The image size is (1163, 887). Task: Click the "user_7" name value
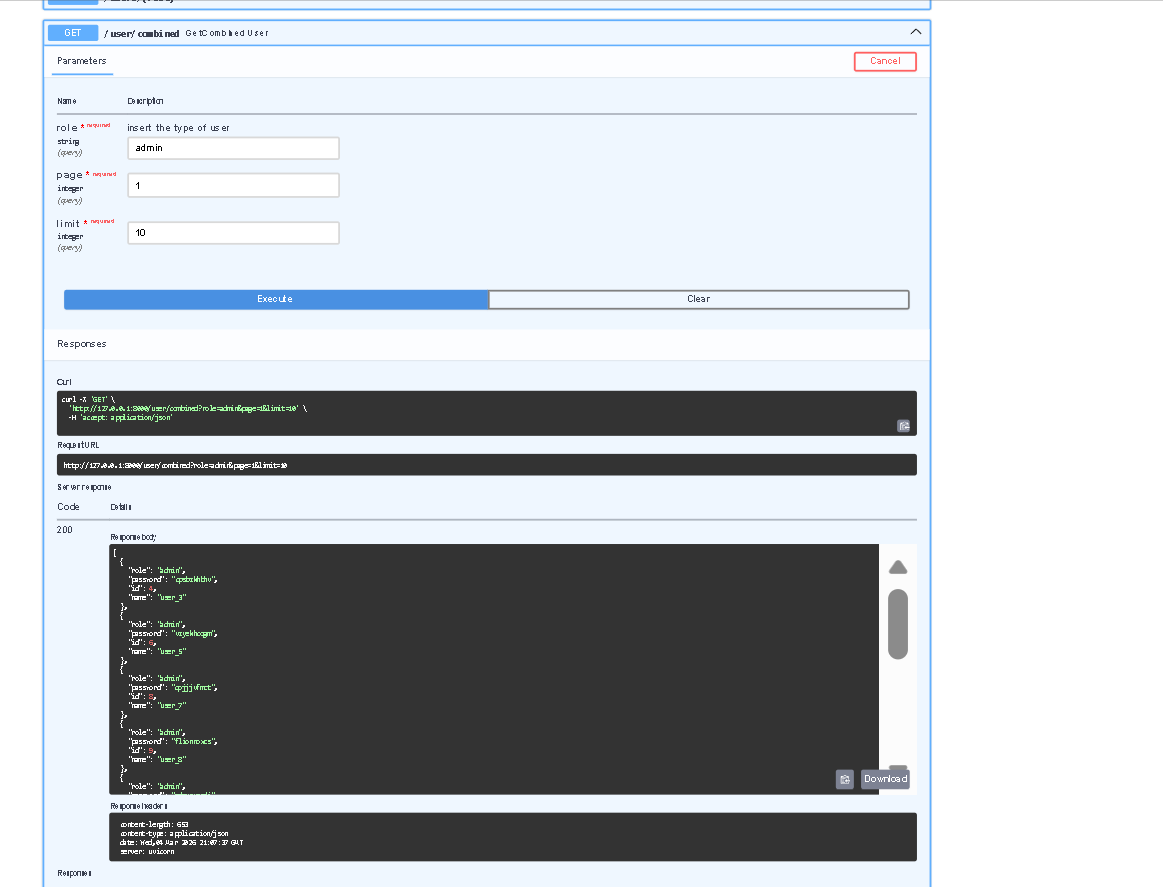[173, 706]
